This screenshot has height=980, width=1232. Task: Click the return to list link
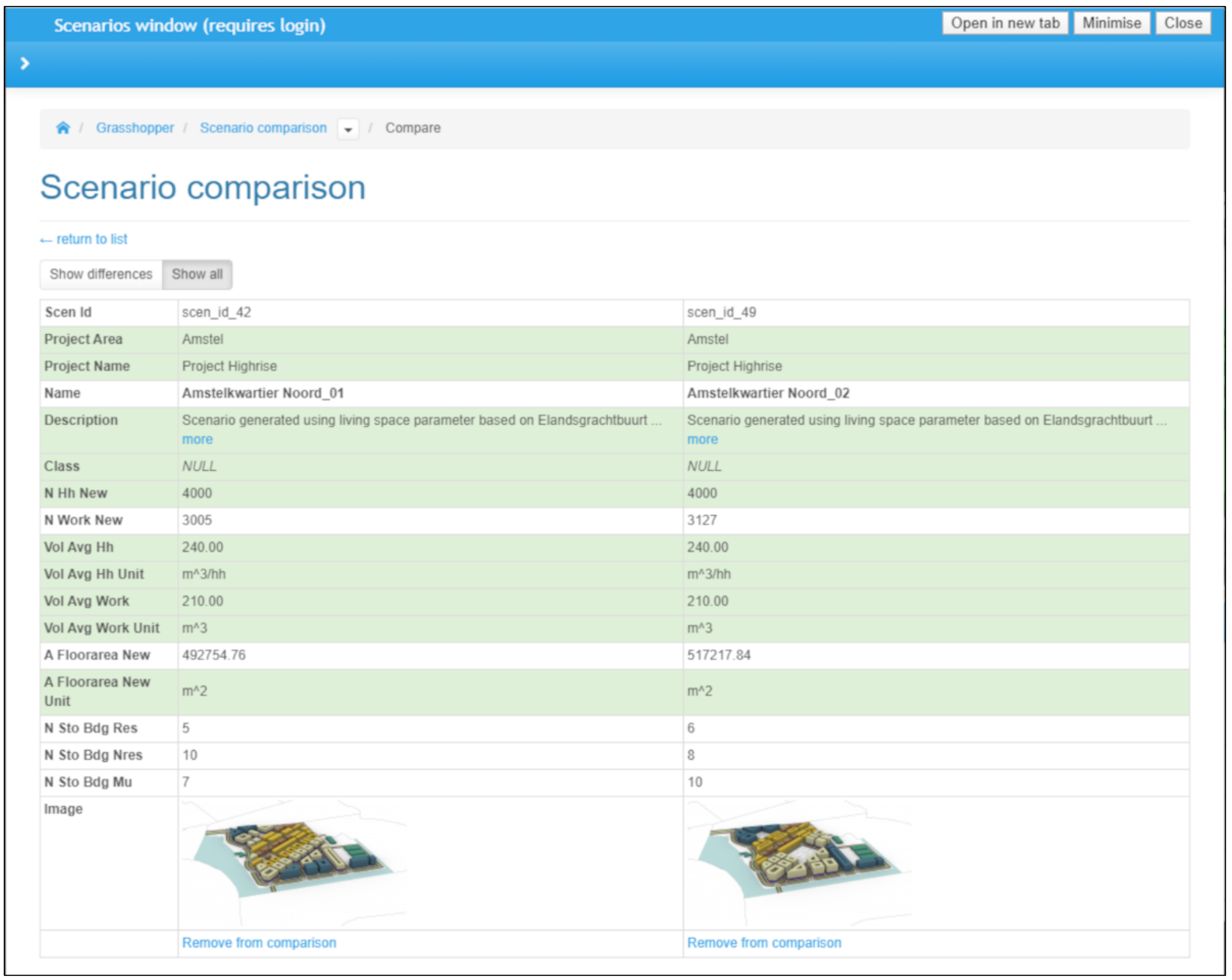point(84,239)
